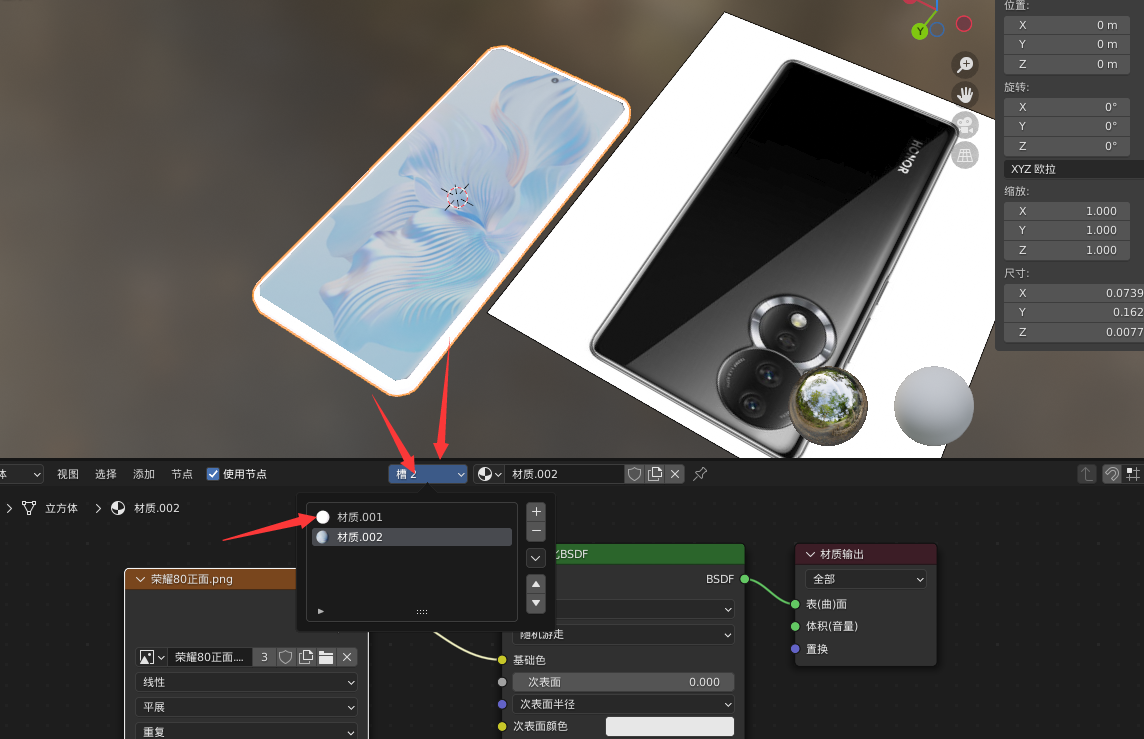
Task: Click the 次表面颜色 color swatch
Action: pyautogui.click(x=670, y=727)
